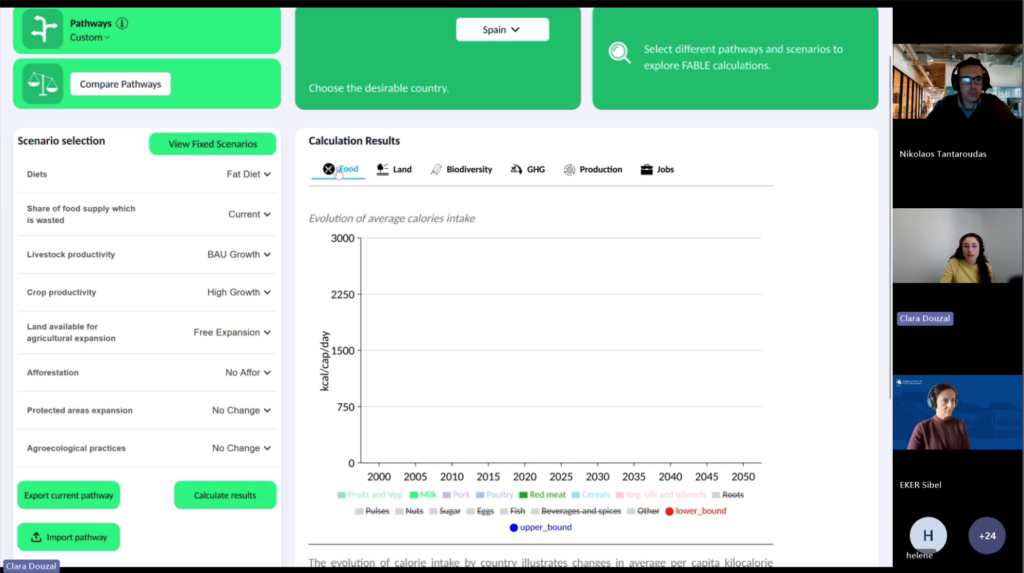Click the Compare Pathways scales icon
1024x573 pixels.
coord(42,84)
